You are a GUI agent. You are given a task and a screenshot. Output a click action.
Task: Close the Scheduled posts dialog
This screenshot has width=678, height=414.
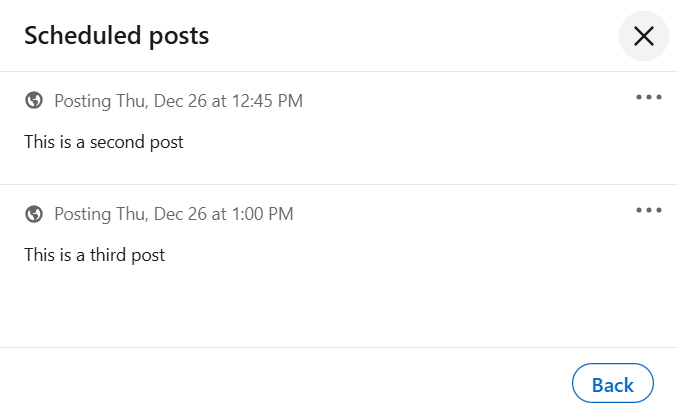[643, 36]
